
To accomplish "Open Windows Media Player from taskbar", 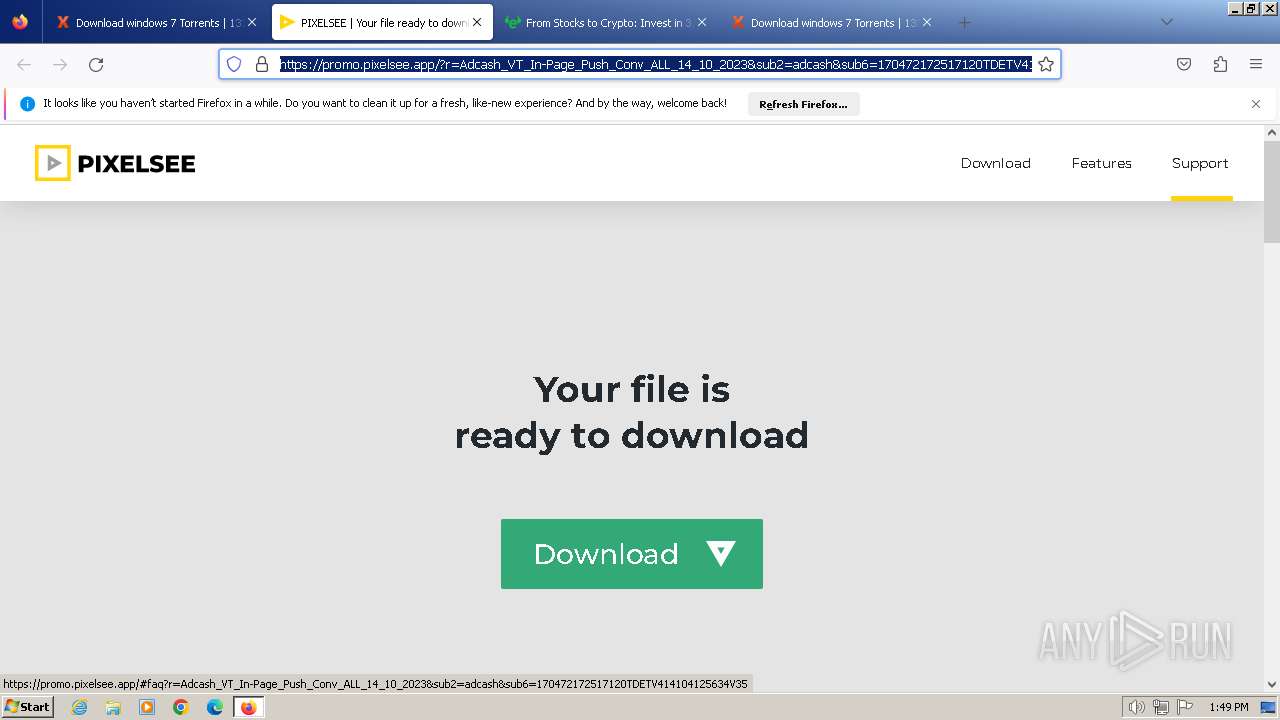I will 147,707.
